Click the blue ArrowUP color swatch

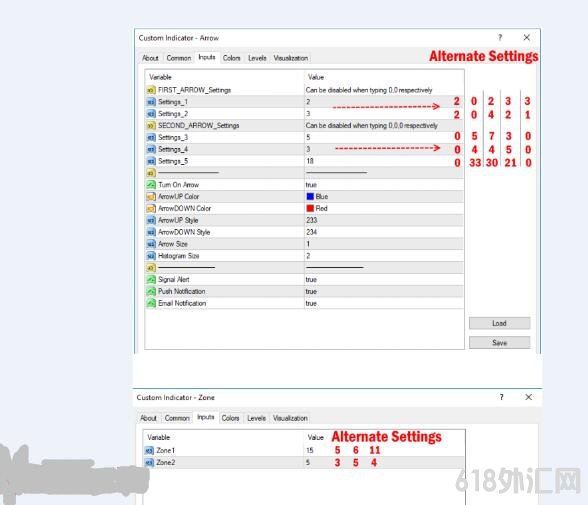tap(310, 196)
